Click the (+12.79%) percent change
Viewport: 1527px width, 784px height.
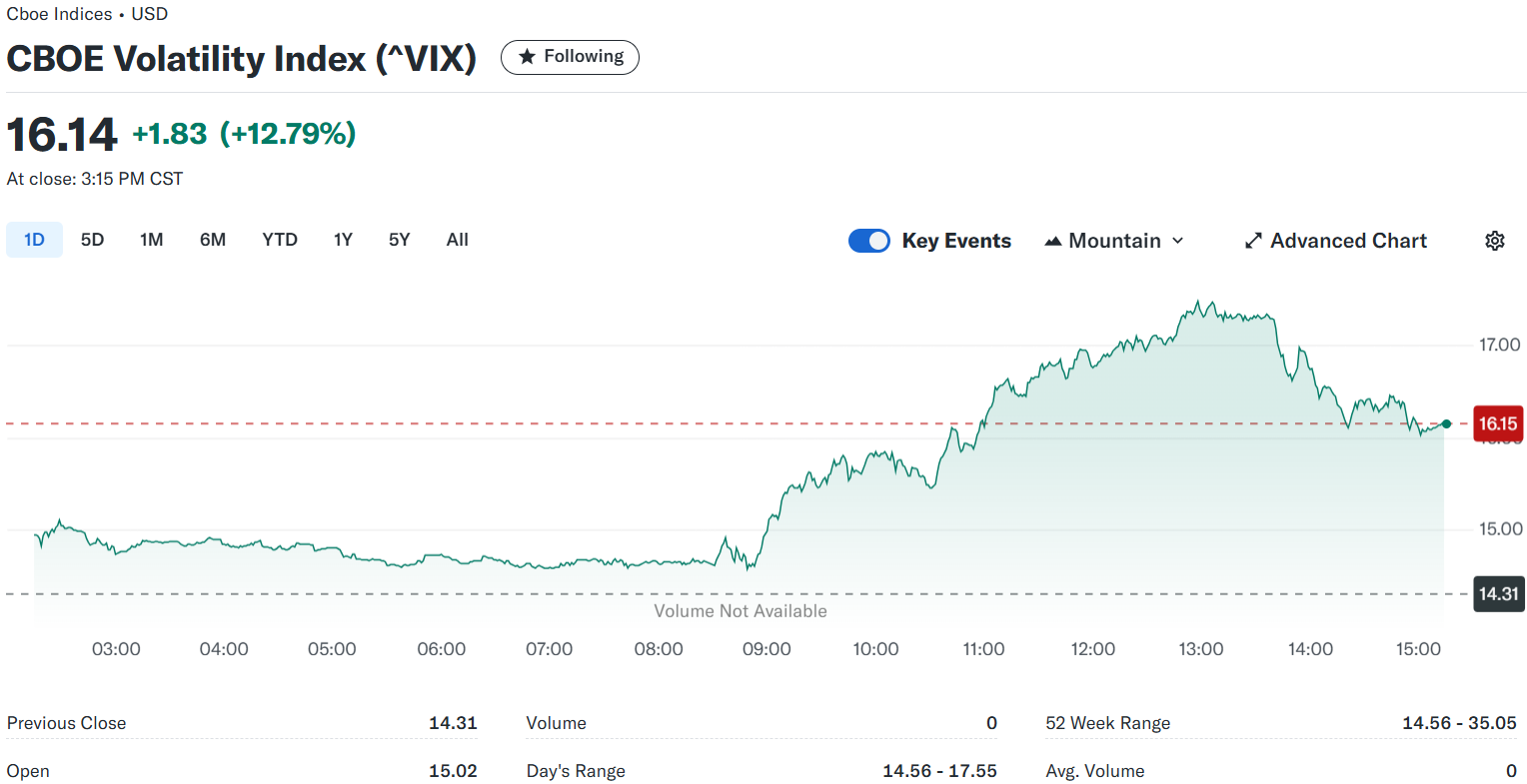(288, 133)
